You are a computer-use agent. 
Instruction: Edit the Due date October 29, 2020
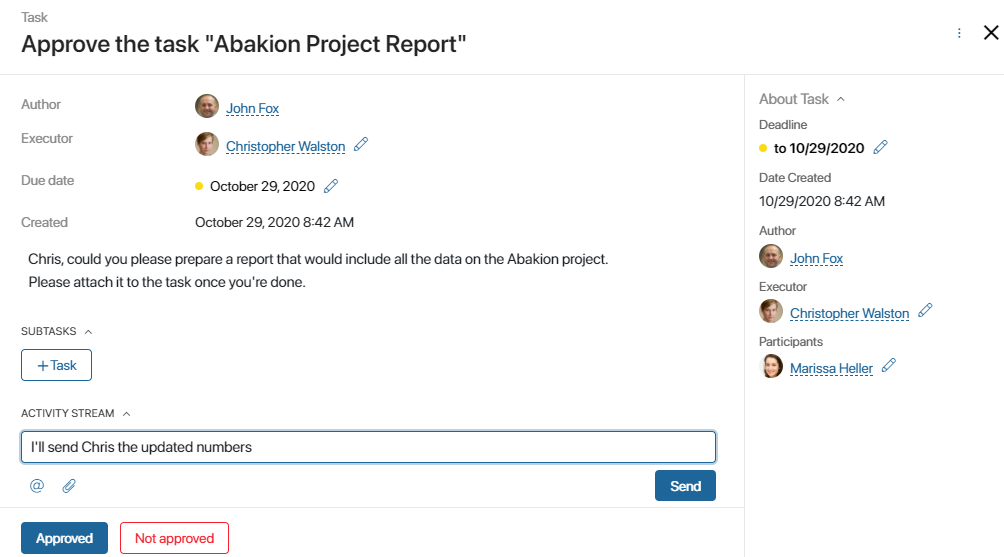[x=331, y=186]
